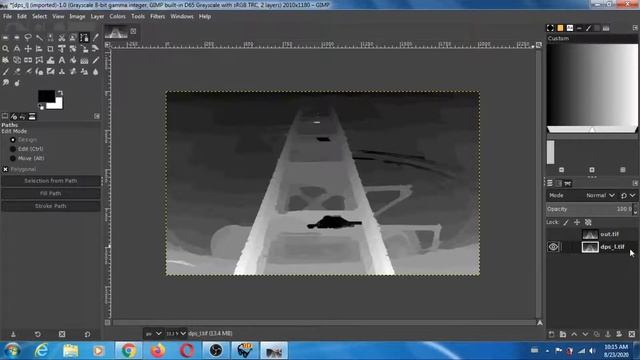640x360 pixels.
Task: Select the Paths tool in toolbox
Action: coord(84,38)
